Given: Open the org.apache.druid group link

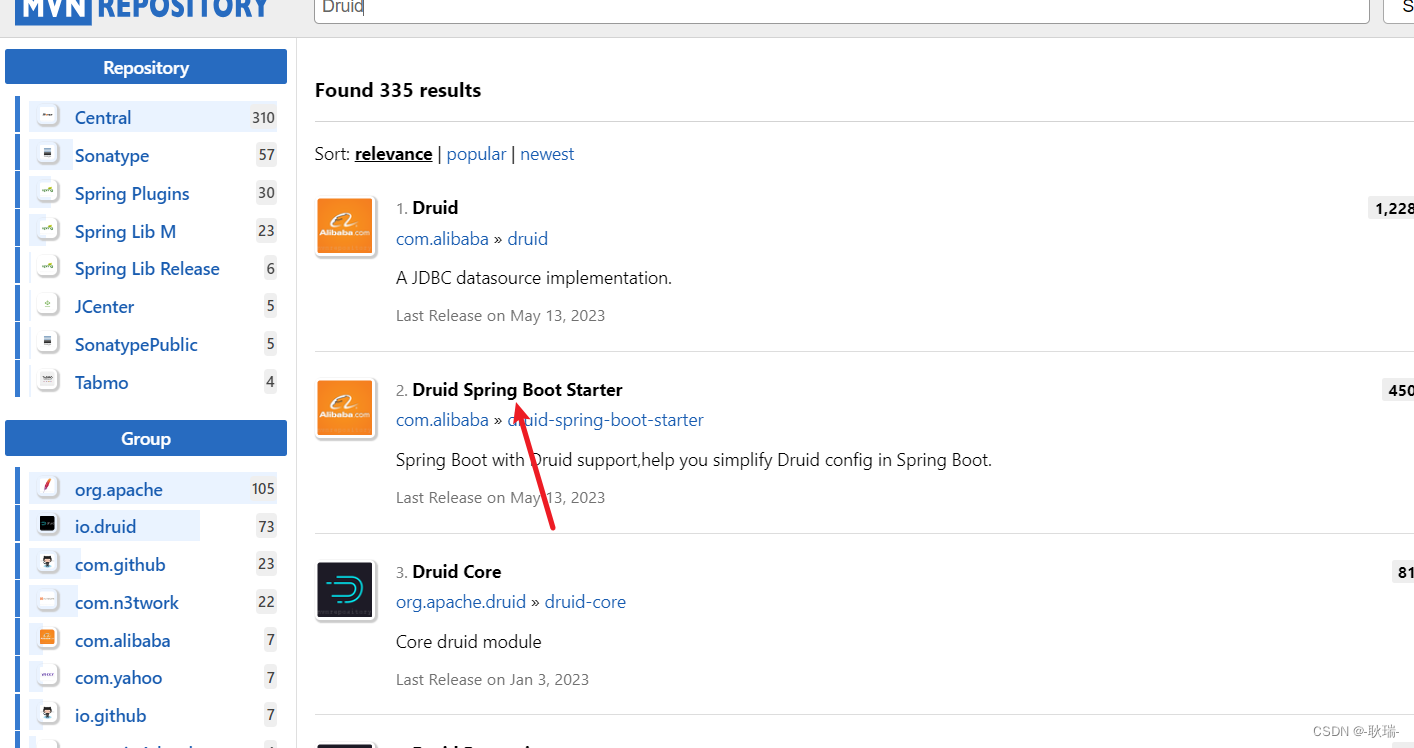Looking at the screenshot, I should coord(461,602).
